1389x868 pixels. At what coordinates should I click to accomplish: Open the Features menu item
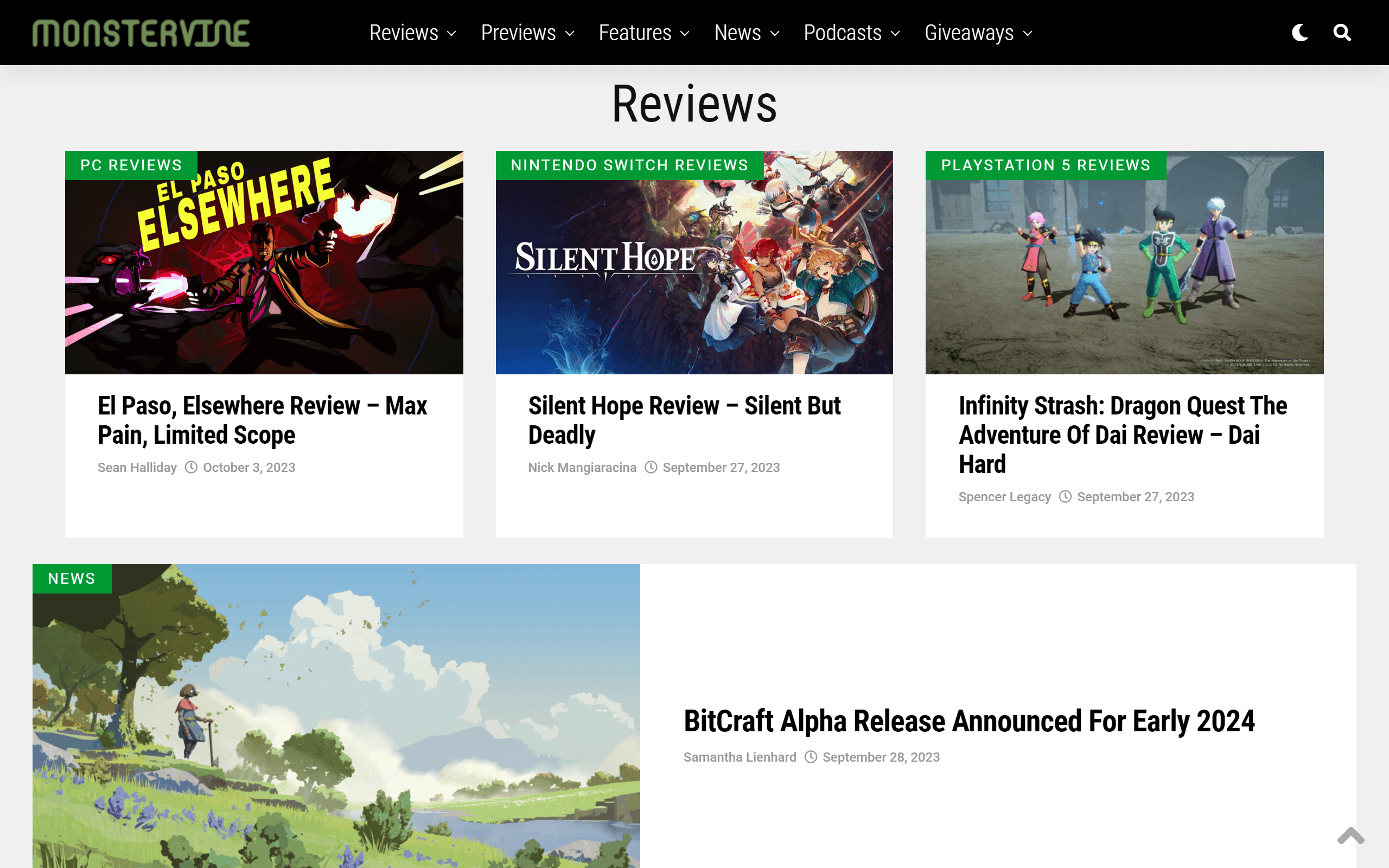point(634,33)
